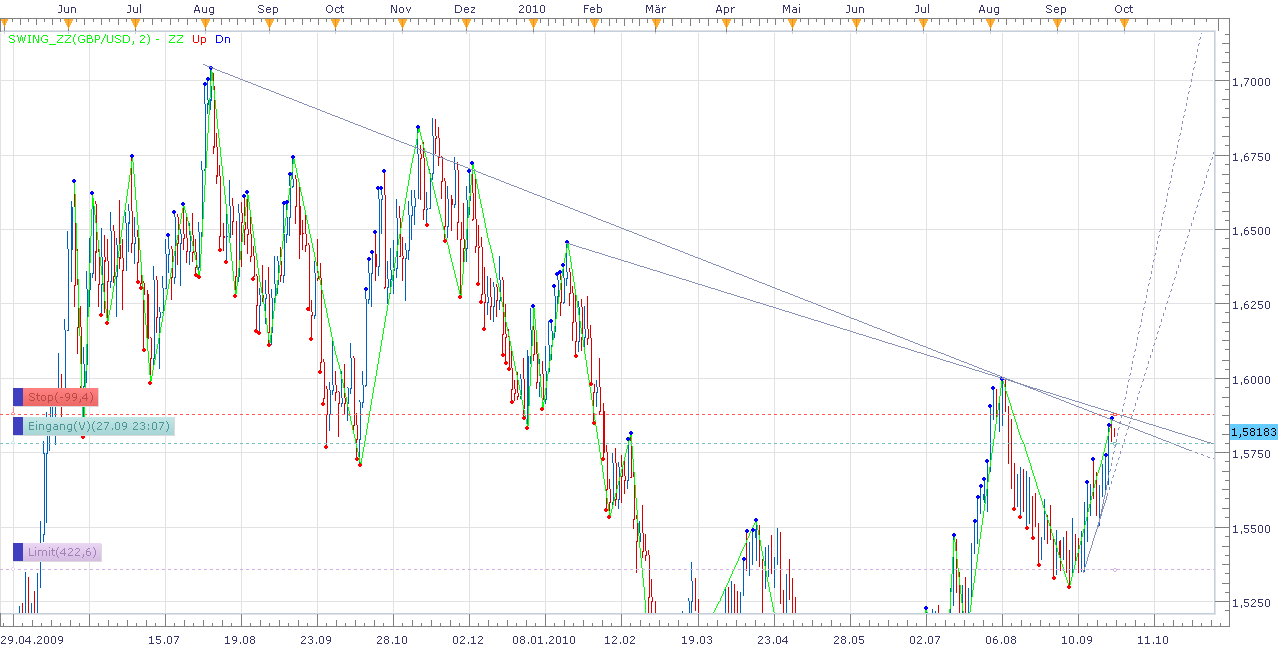Click the SWING_ZZ(GBP/USD, 2) indicator title
Viewport: 1286px width, 651px height.
[x=80, y=40]
